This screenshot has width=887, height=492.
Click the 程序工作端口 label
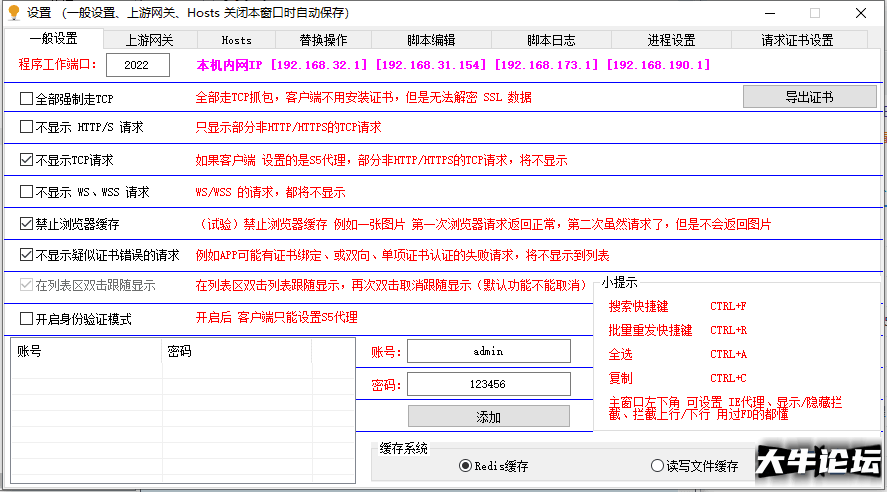click(57, 64)
